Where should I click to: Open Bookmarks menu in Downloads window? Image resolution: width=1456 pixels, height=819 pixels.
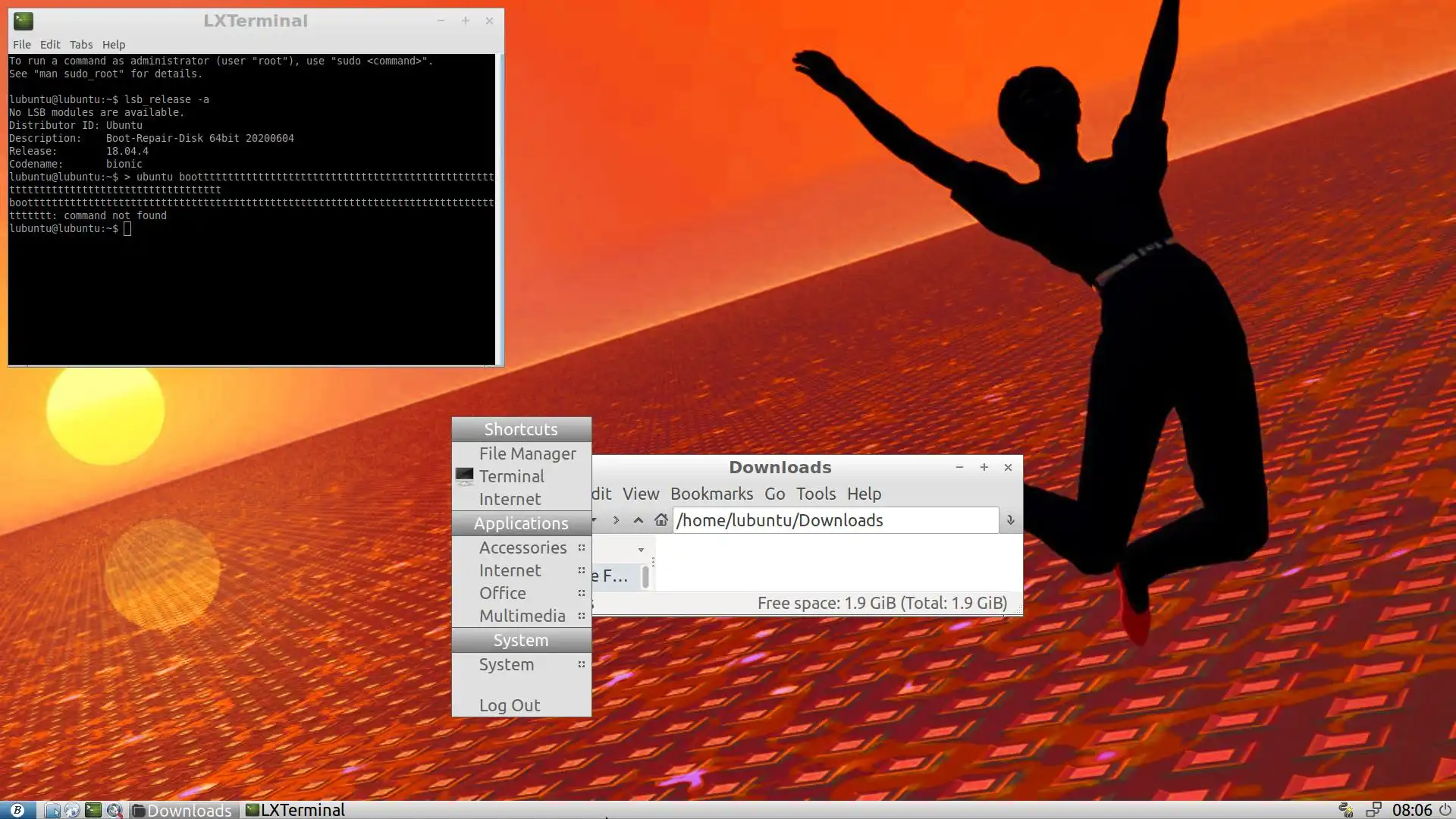pyautogui.click(x=711, y=494)
